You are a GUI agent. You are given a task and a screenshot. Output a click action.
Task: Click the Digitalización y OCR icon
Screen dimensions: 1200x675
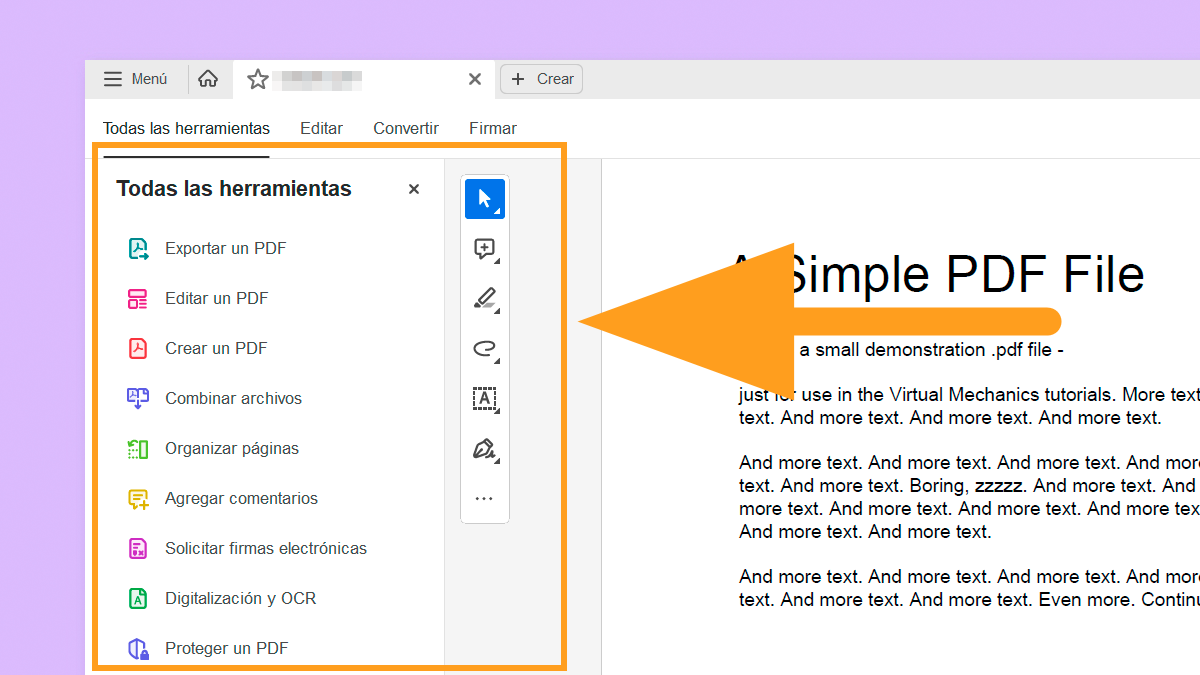(x=137, y=598)
